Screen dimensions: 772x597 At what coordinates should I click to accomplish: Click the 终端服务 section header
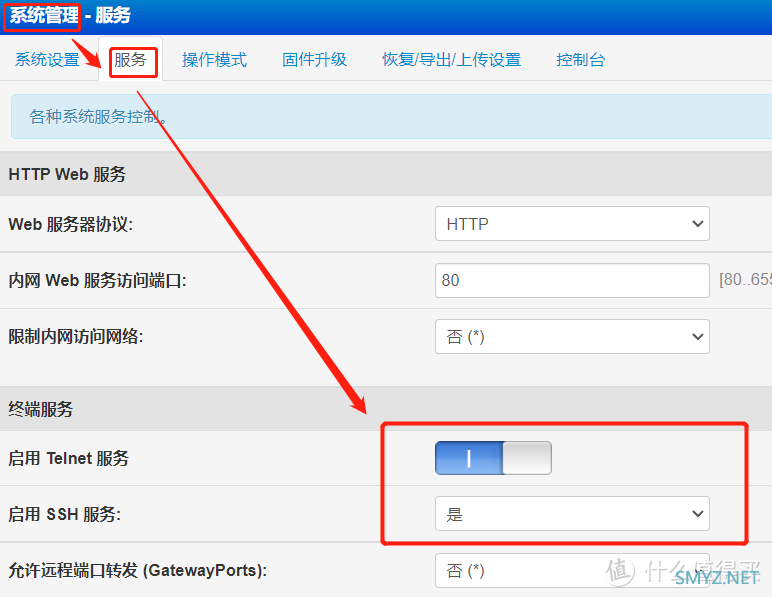tap(40, 409)
